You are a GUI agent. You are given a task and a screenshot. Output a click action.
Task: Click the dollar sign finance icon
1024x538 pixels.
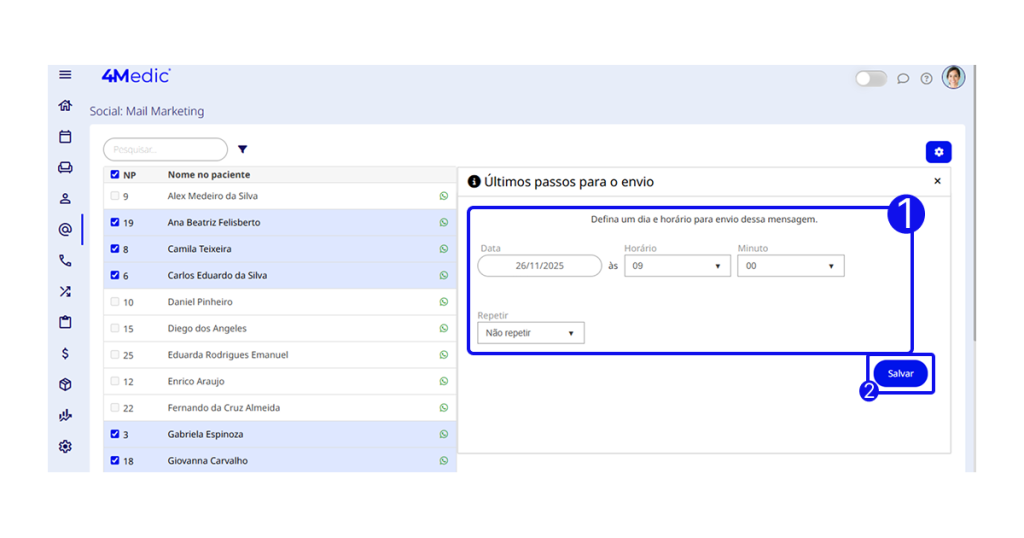(x=65, y=353)
